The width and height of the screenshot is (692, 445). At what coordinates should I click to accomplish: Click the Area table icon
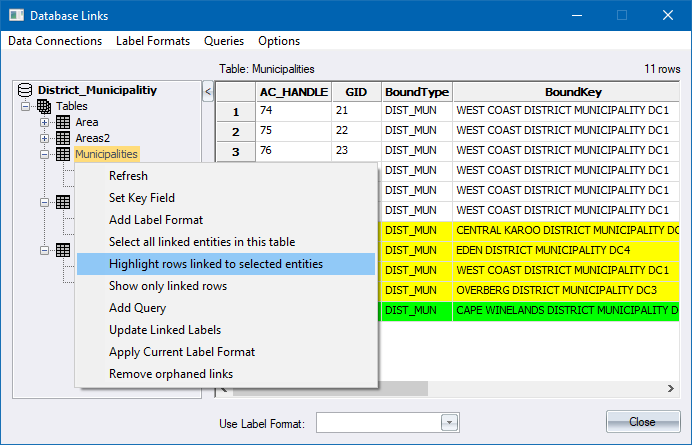62,122
